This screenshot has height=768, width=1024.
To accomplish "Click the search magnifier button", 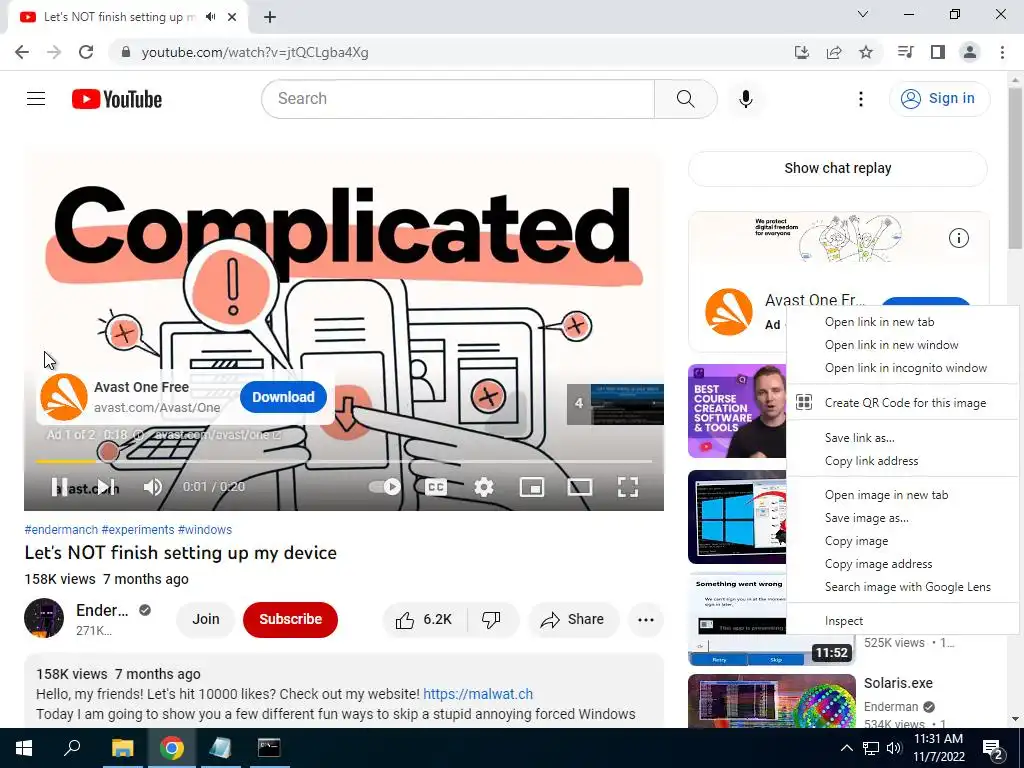I will 685,99.
